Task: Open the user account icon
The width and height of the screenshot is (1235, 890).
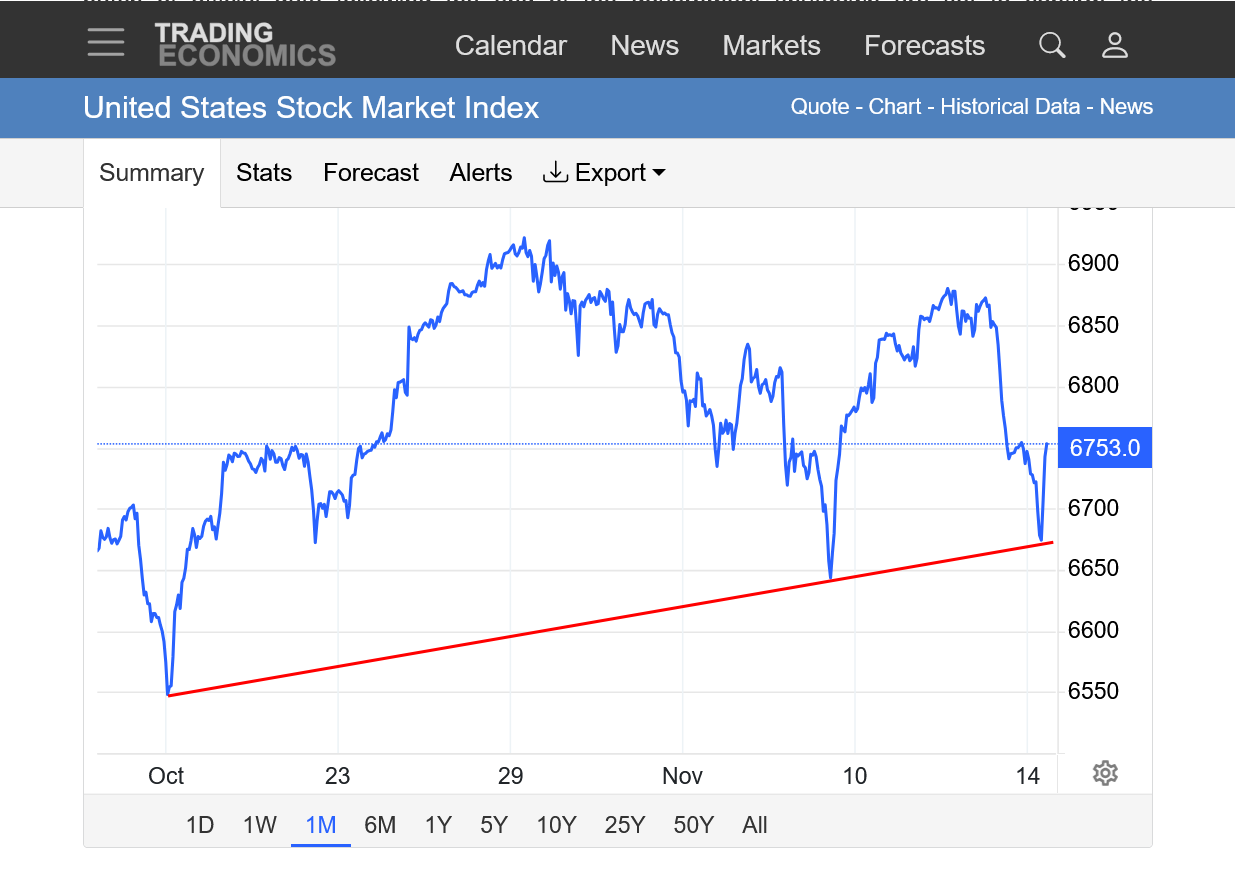Action: click(x=1114, y=45)
